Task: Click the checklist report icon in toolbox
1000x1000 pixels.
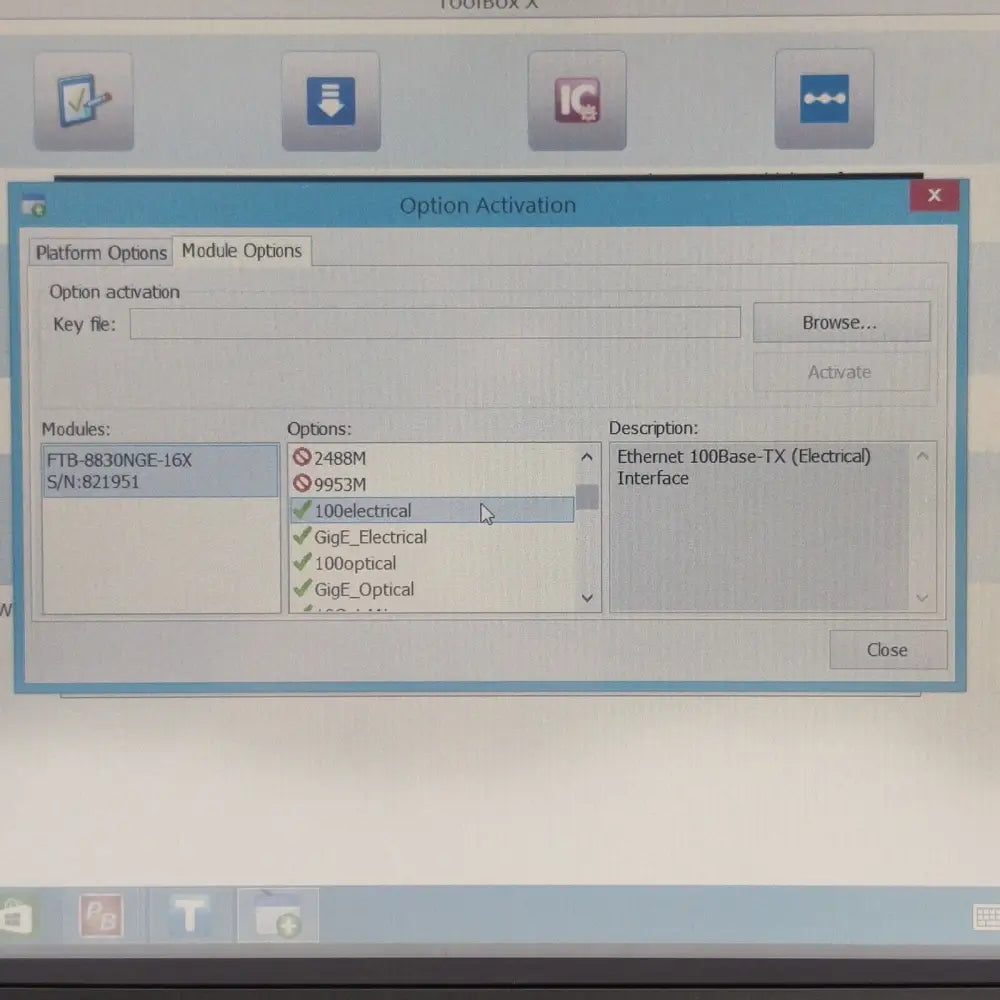Action: coord(84,101)
